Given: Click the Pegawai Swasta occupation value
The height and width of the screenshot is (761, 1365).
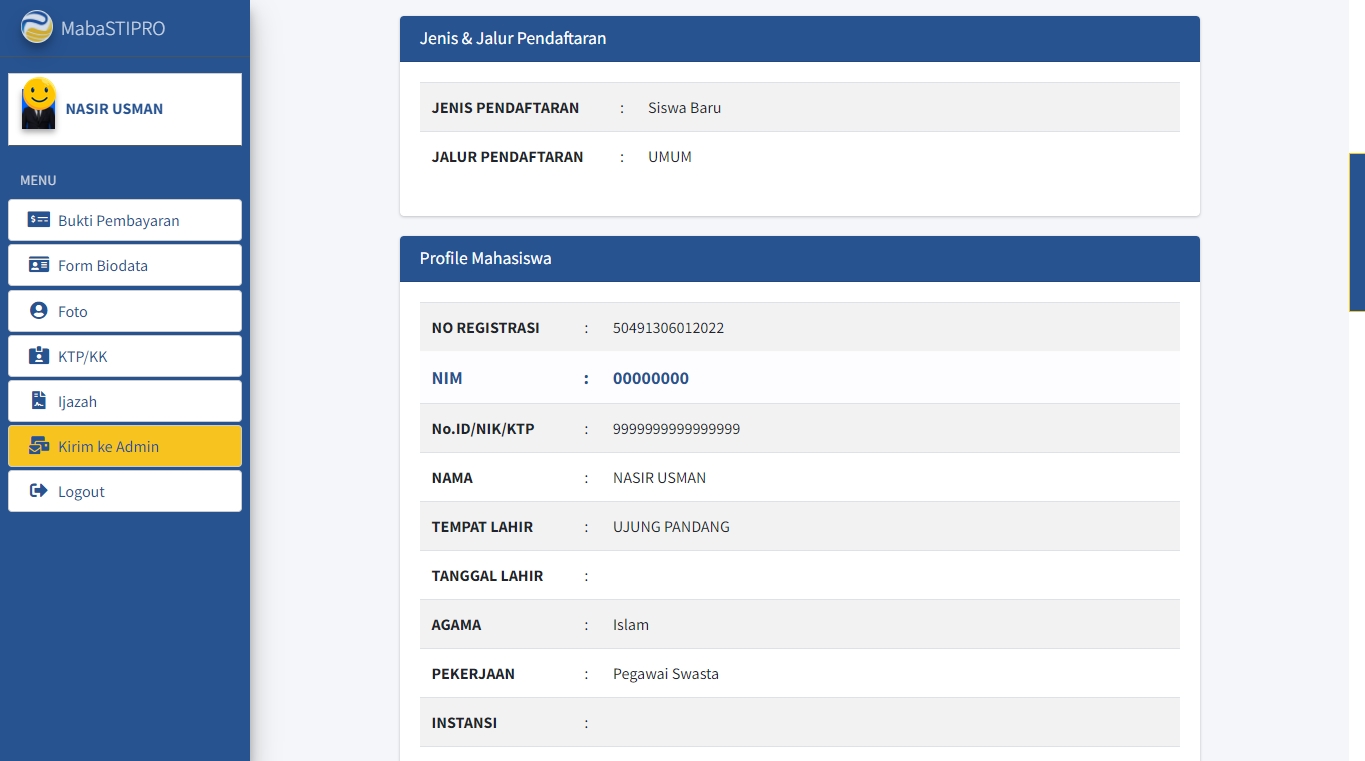Looking at the screenshot, I should point(665,674).
